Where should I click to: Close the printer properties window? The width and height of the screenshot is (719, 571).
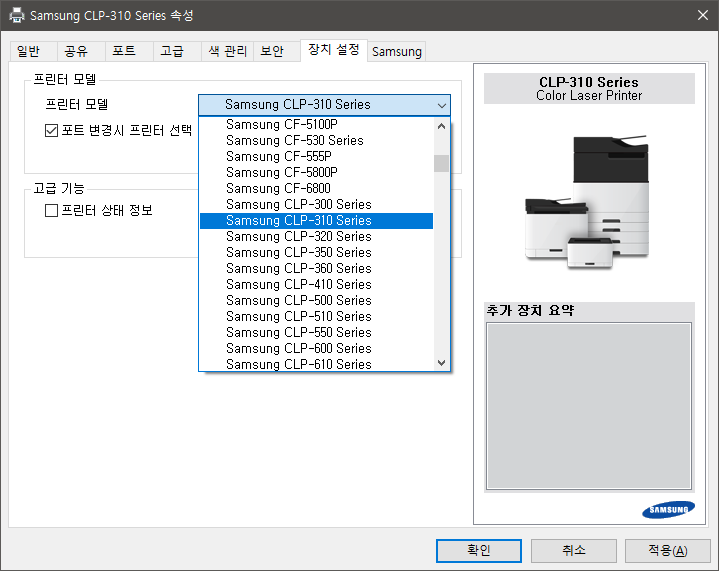[x=702, y=15]
